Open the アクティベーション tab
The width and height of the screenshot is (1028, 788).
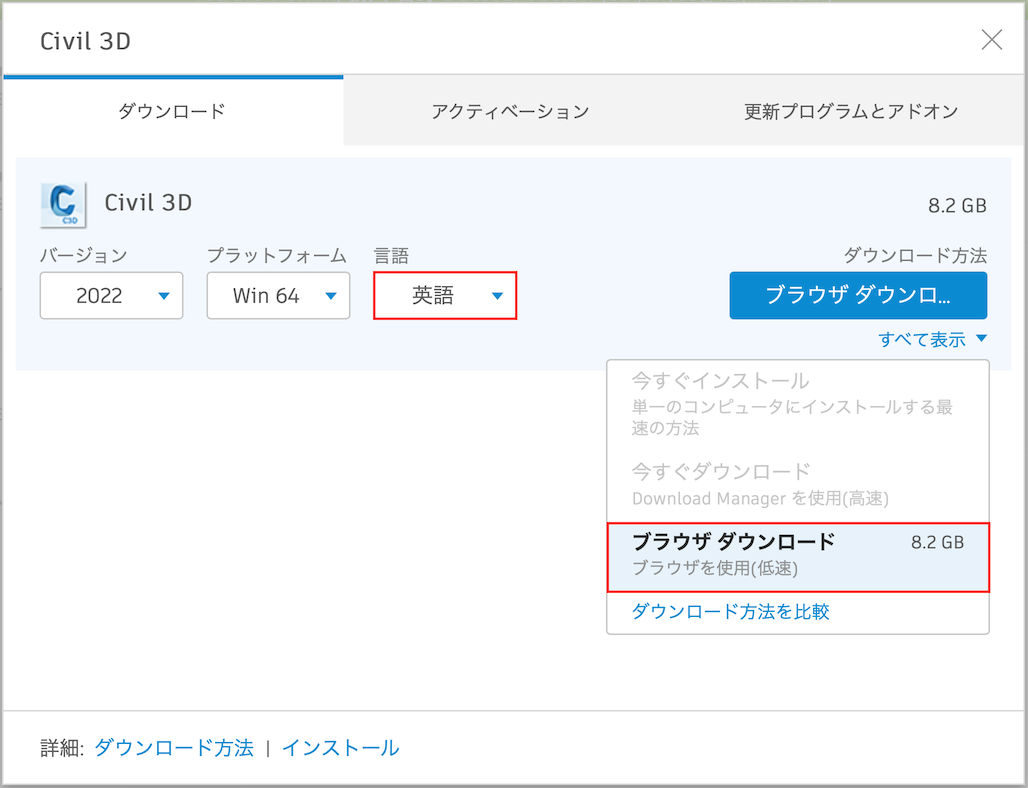click(x=511, y=111)
